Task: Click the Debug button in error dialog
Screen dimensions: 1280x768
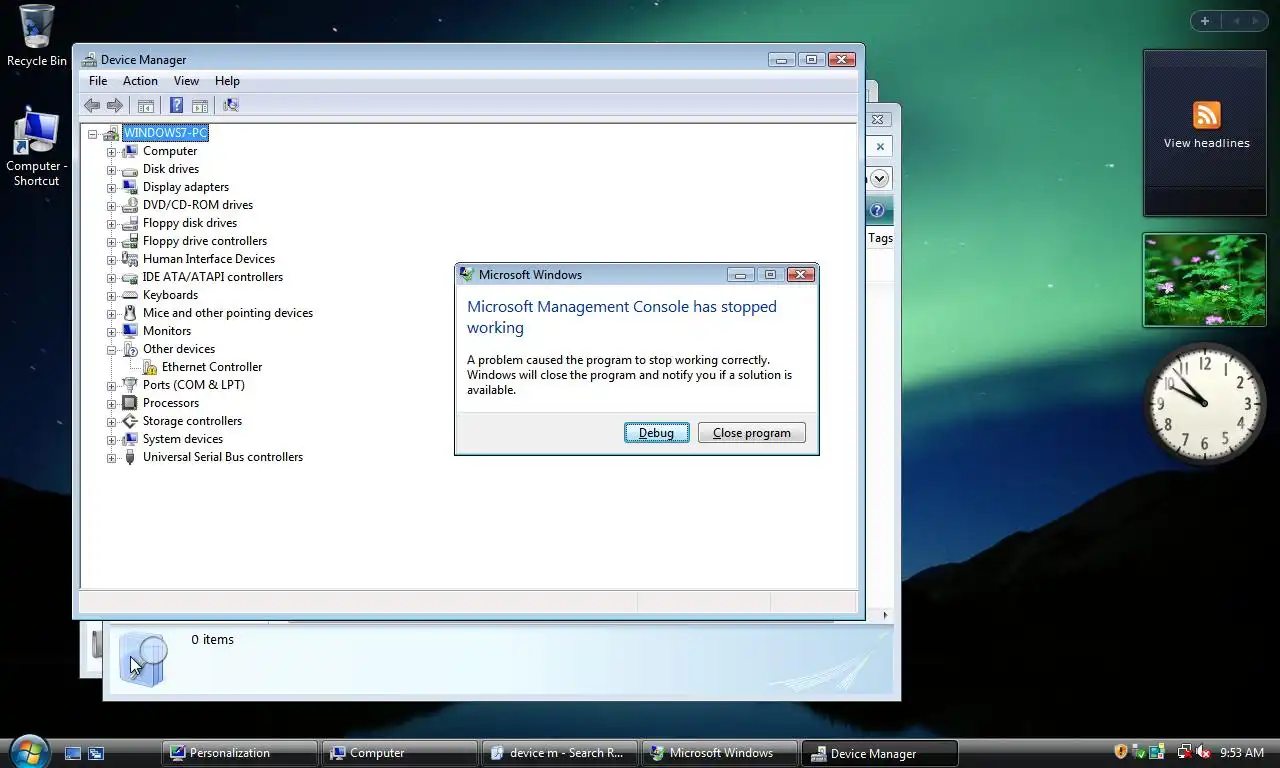Action: [x=656, y=433]
